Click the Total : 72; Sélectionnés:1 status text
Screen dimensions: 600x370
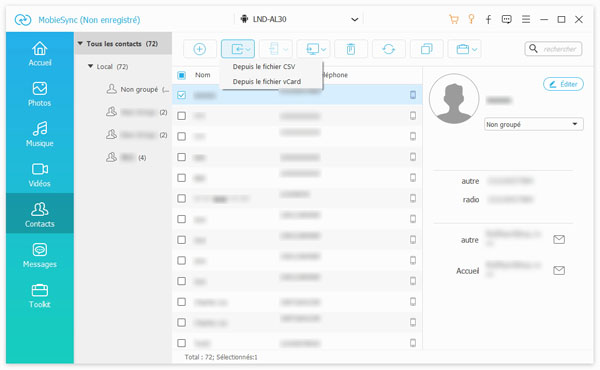pos(221,357)
